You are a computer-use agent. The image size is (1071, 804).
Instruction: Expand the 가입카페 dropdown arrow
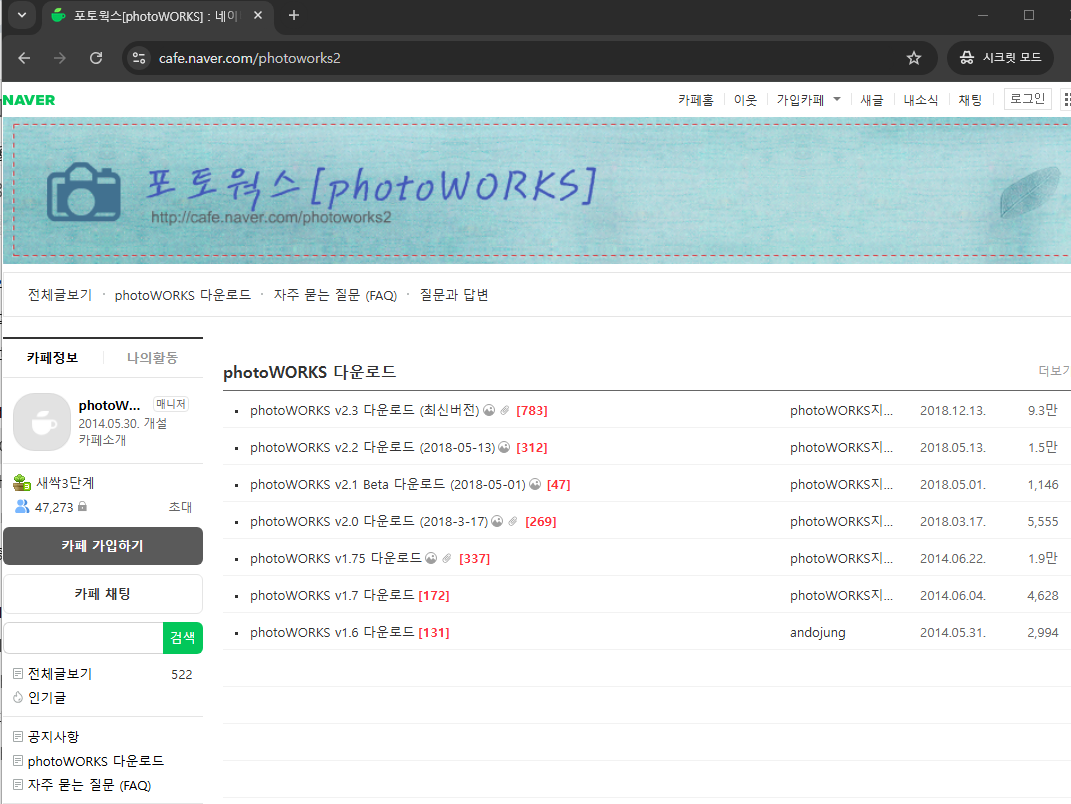(835, 99)
